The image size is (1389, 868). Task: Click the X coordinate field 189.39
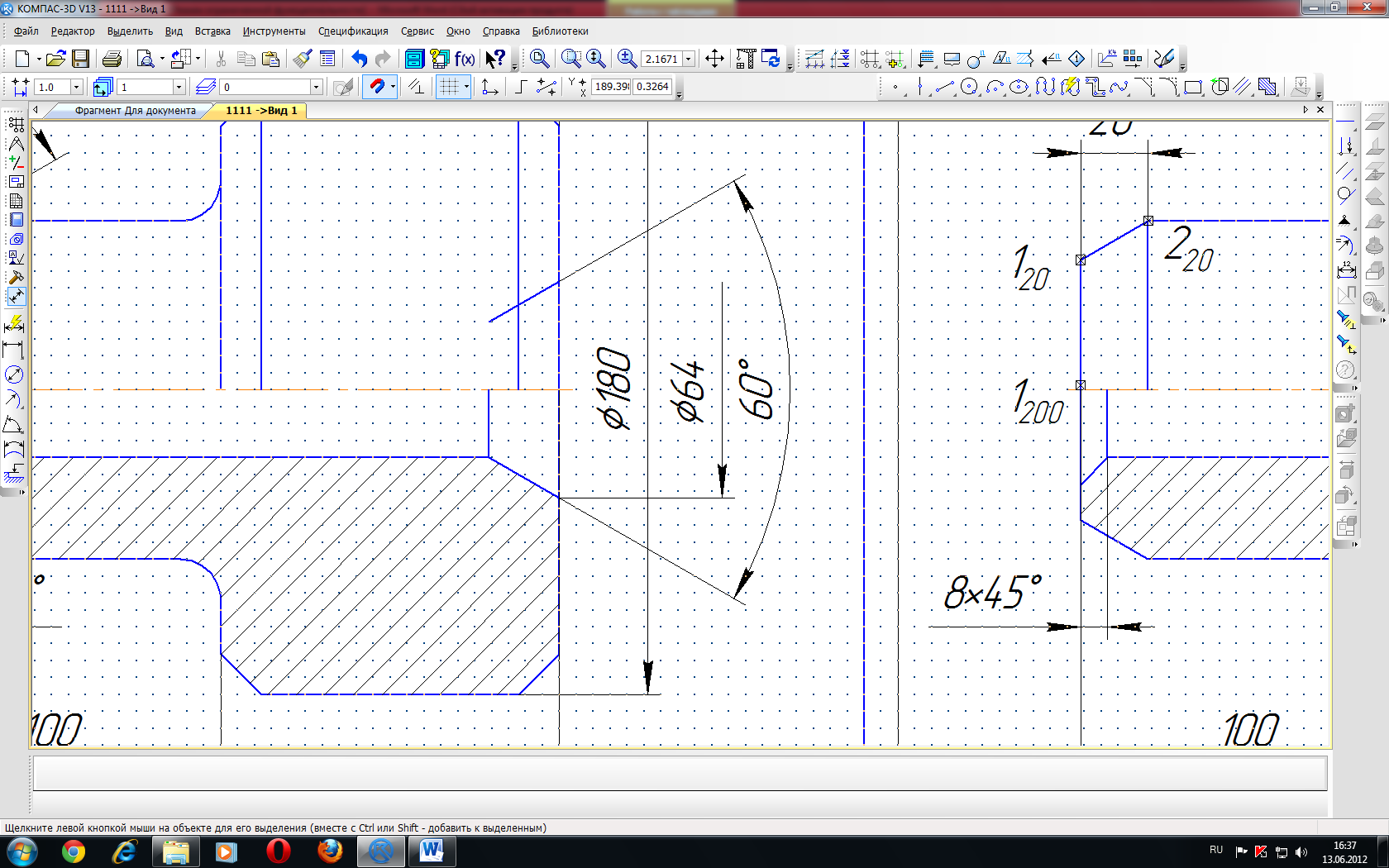612,87
